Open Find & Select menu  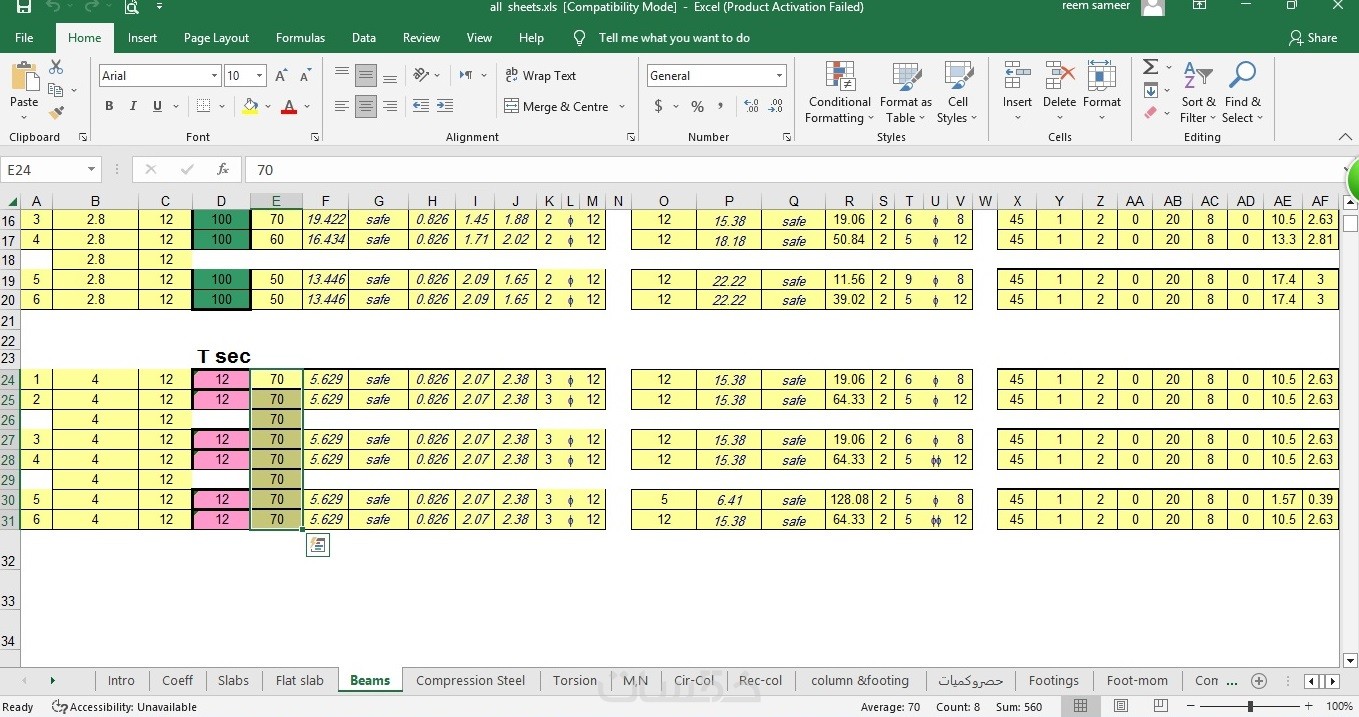pos(1243,93)
